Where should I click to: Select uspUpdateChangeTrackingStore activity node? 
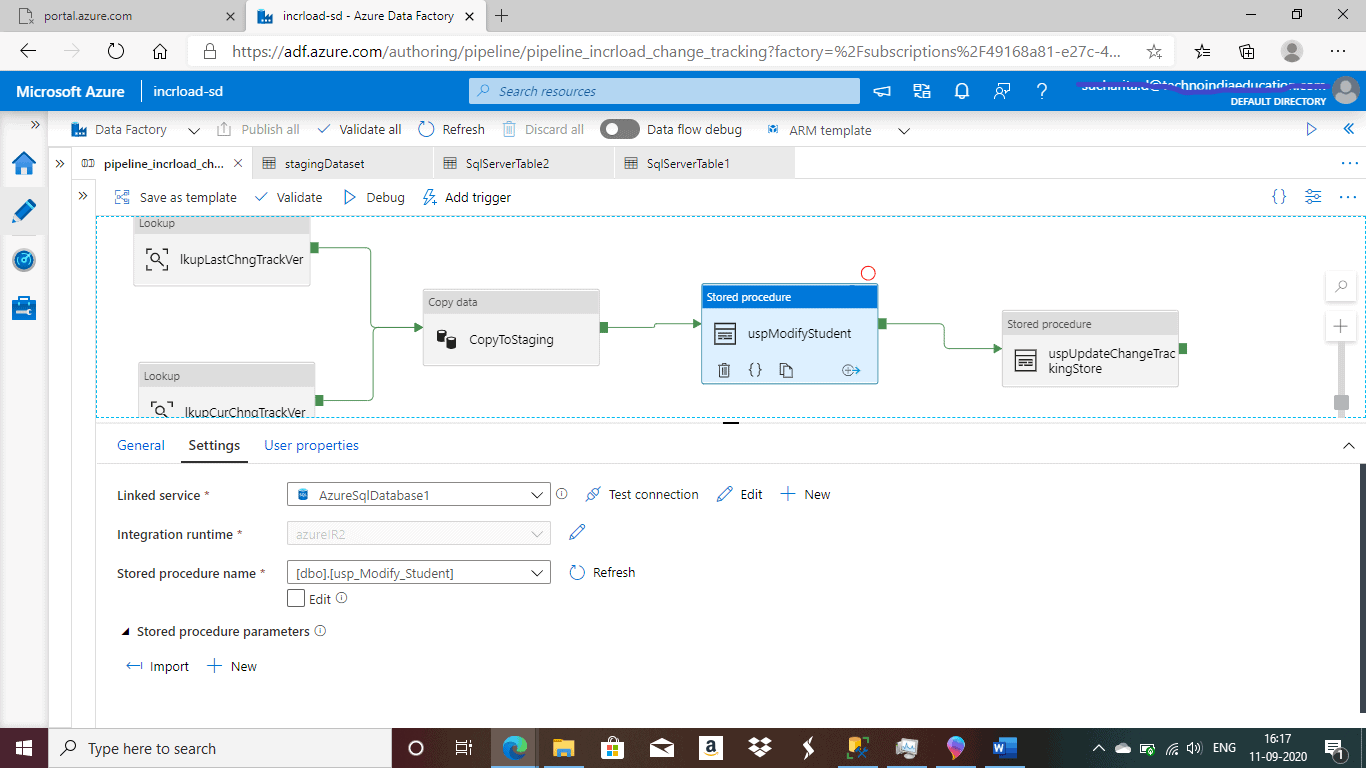click(x=1090, y=349)
